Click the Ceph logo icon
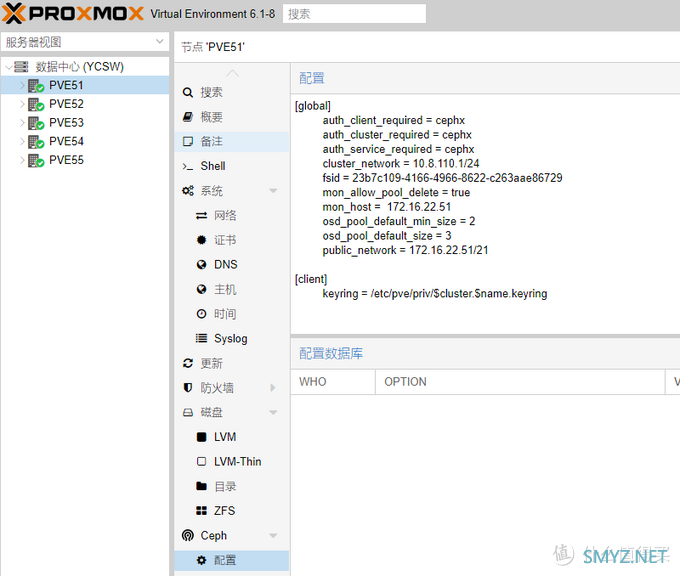Image resolution: width=680 pixels, height=576 pixels. (188, 536)
